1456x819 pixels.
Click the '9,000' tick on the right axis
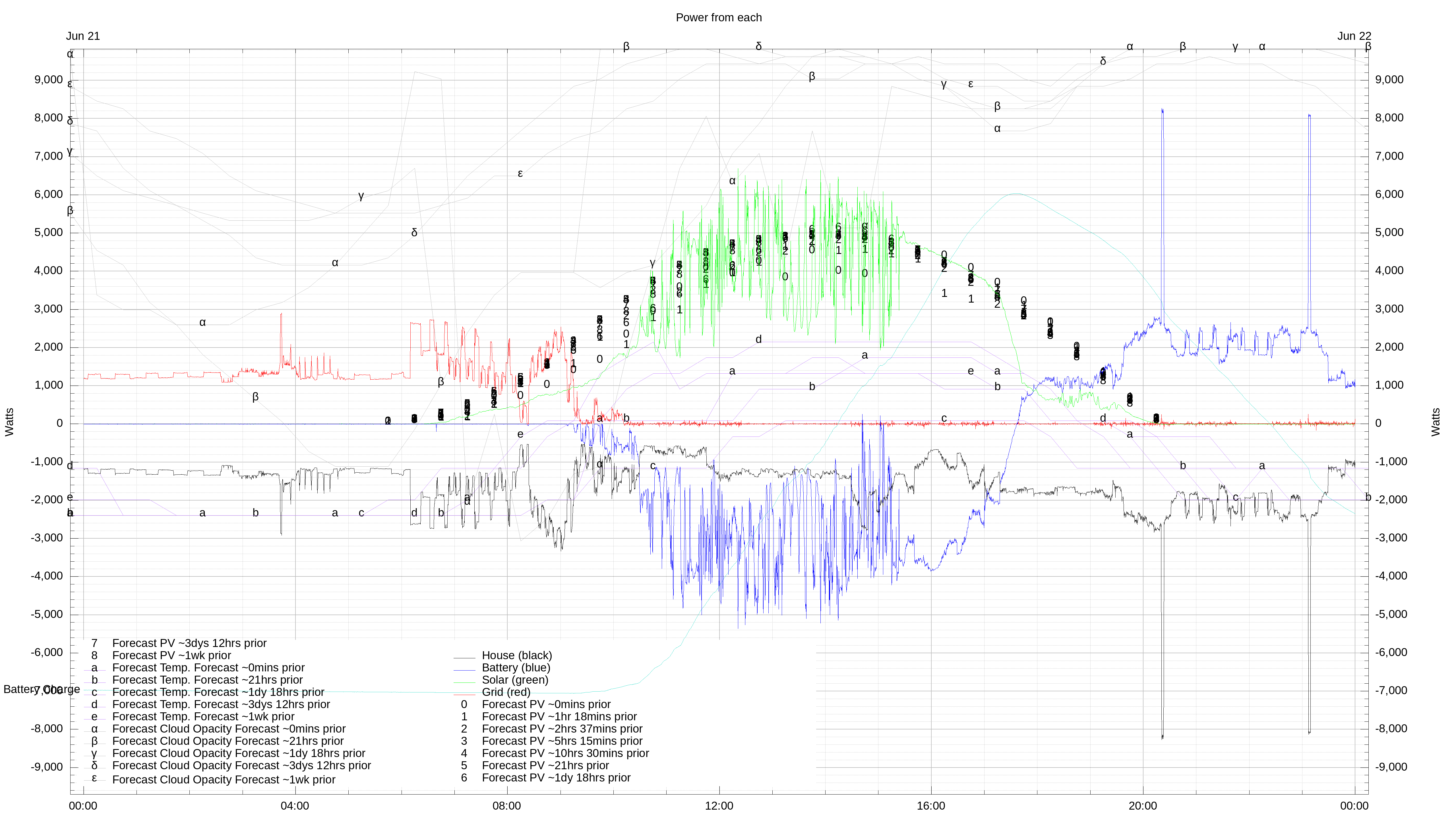1389,80
